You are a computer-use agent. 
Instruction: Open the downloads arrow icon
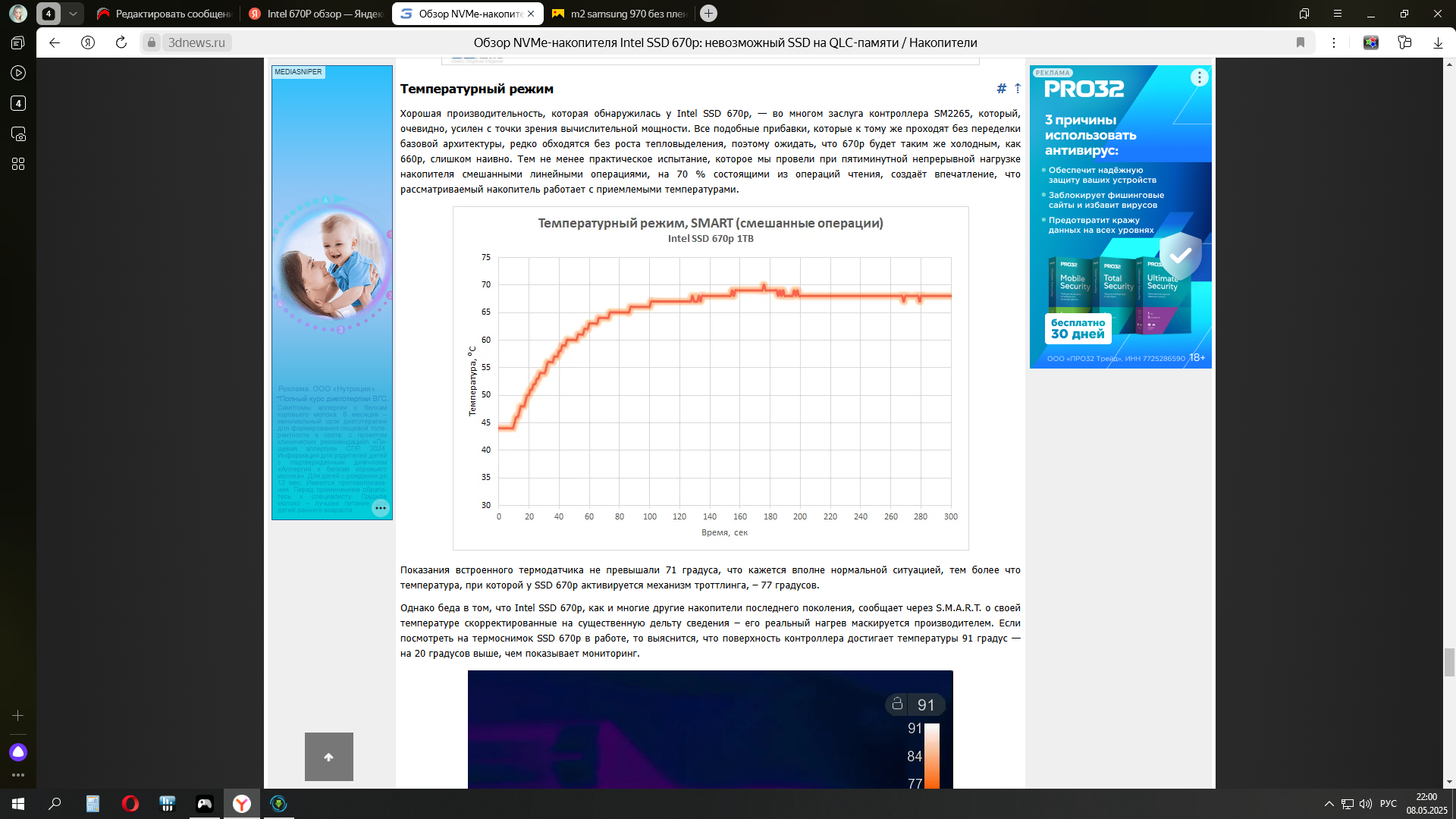(1438, 42)
